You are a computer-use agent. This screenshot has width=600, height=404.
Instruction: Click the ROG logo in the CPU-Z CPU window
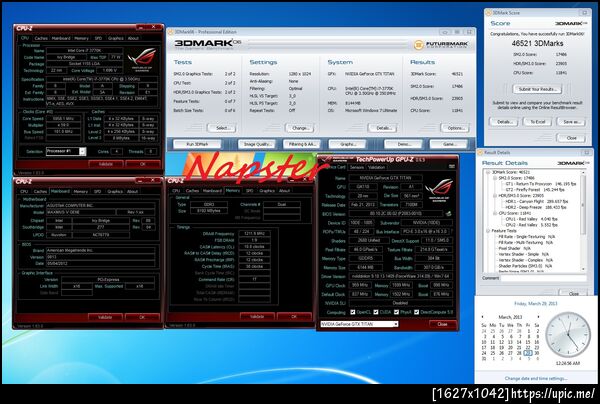coord(142,60)
